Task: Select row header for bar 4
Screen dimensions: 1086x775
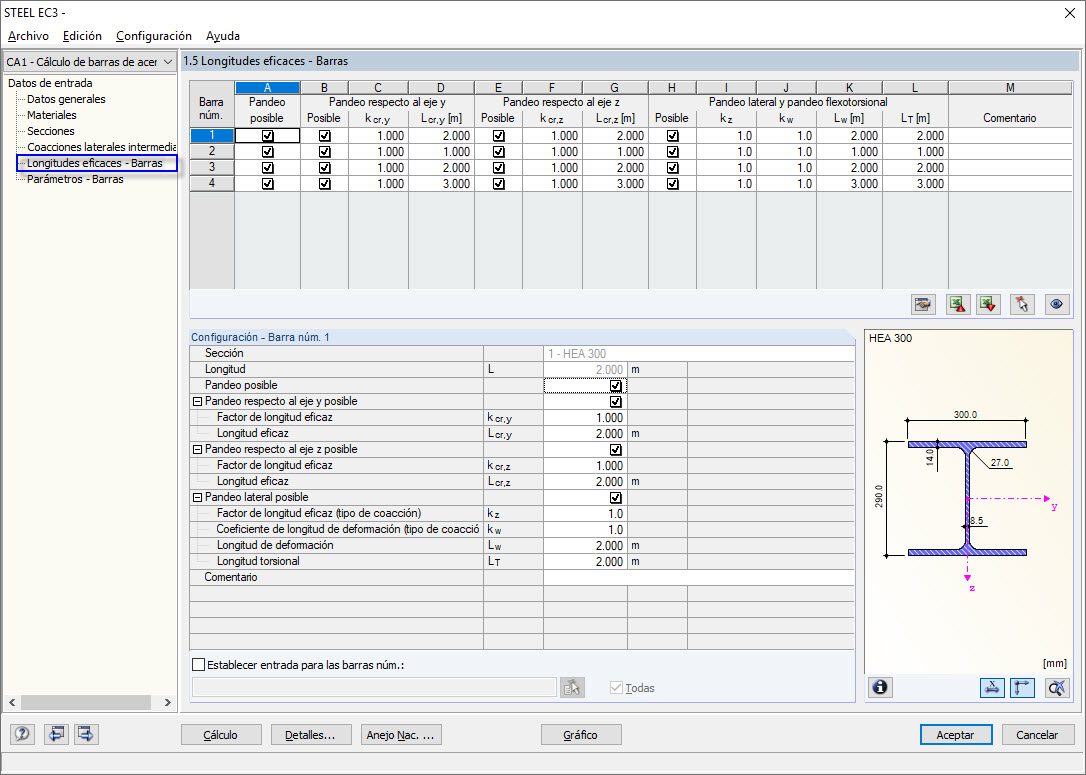Action: pos(212,184)
